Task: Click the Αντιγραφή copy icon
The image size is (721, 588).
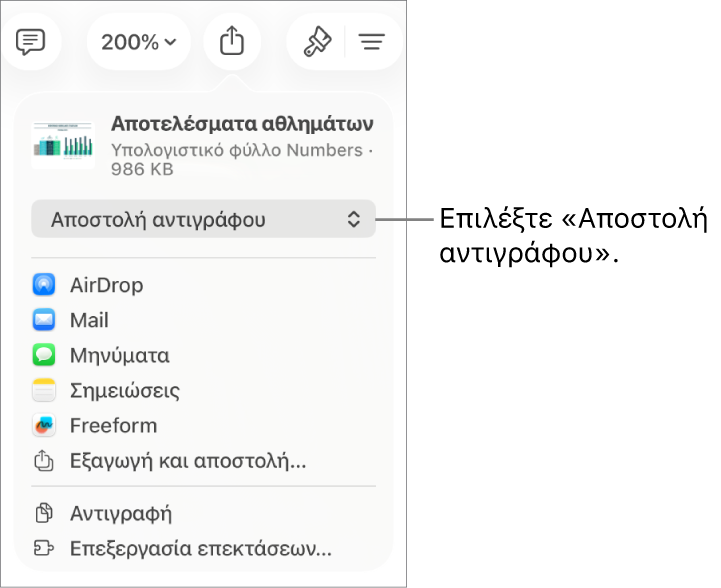Action: (x=44, y=513)
